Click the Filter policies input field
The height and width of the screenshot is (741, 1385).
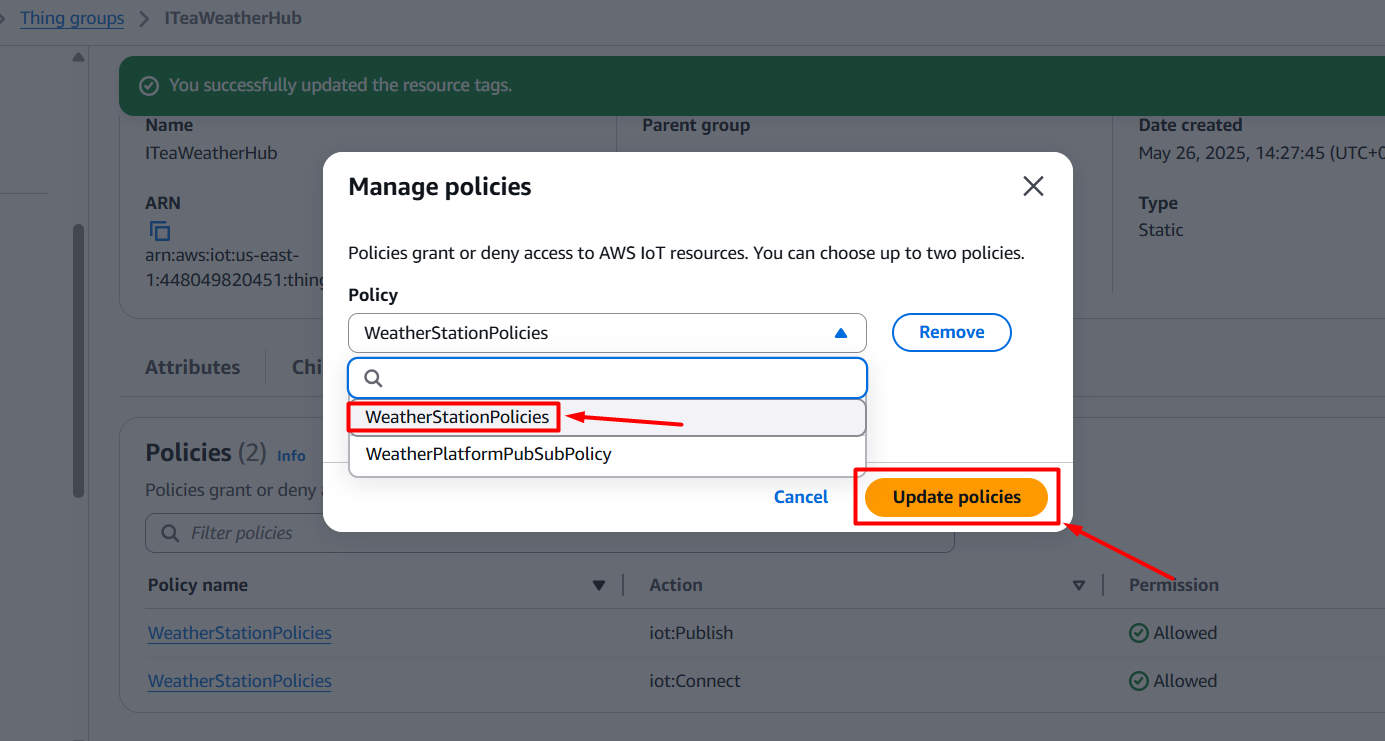(x=560, y=533)
